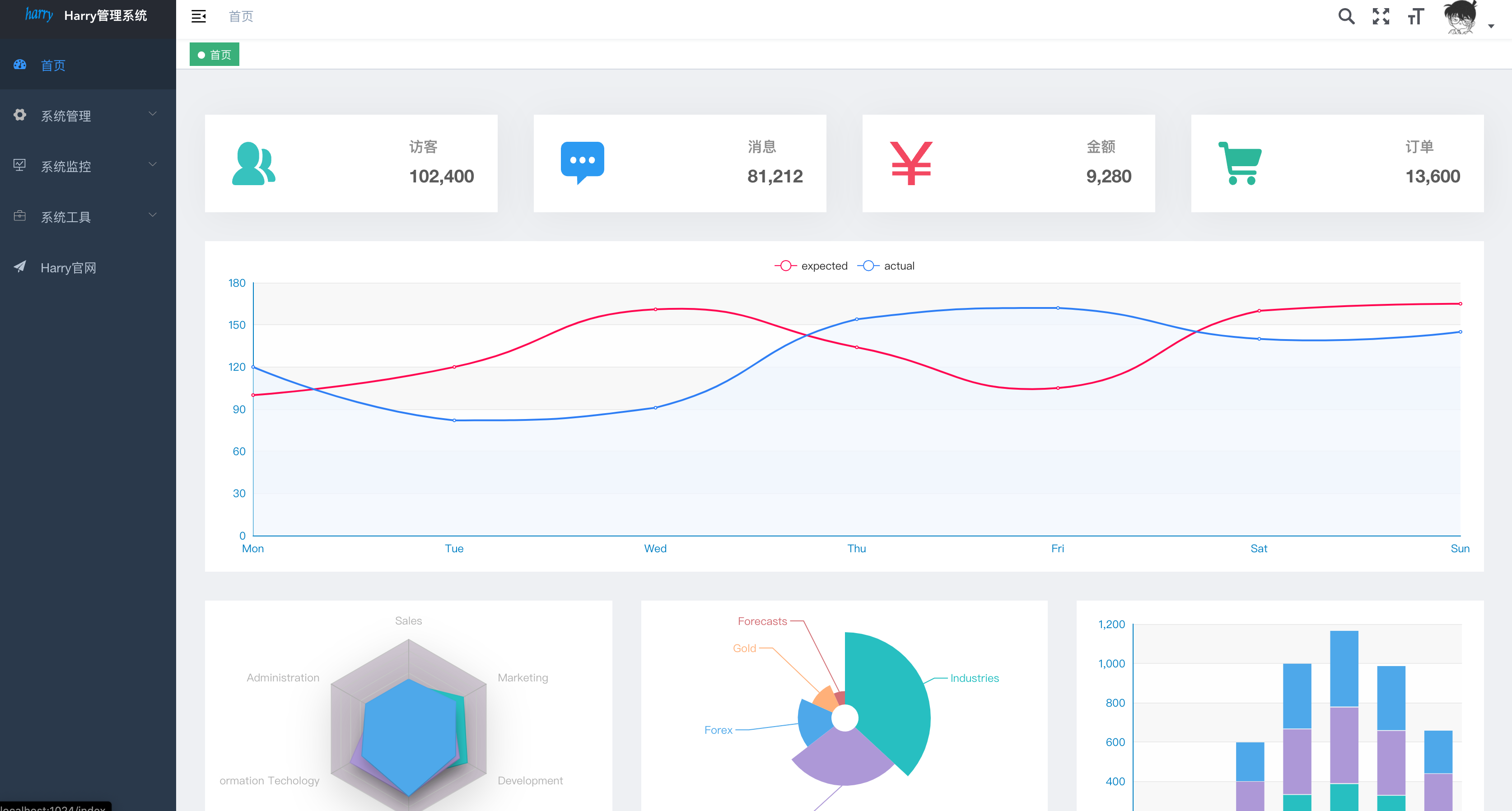1512x811 pixels.
Task: Toggle fullscreen mode icon
Action: [x=1381, y=16]
